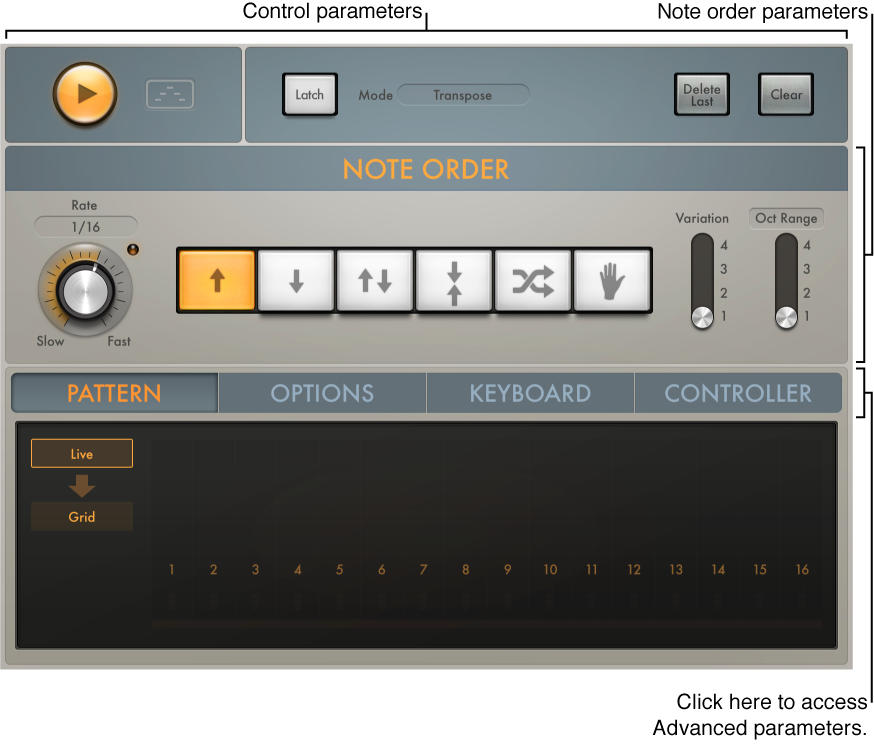Enable the random note order icon
874x746 pixels.
click(x=532, y=281)
